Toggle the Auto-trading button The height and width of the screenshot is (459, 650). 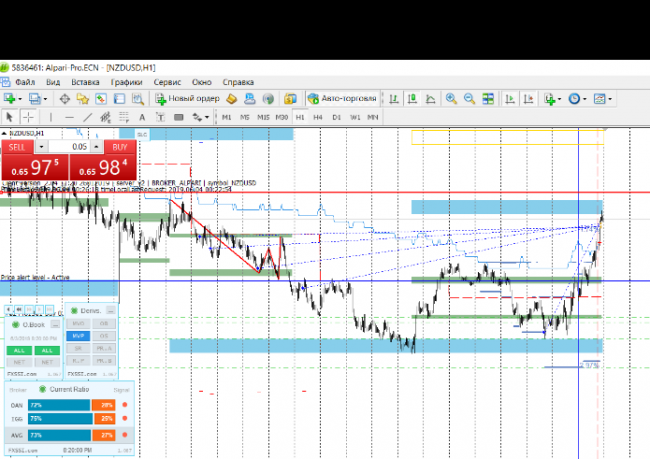coord(342,99)
